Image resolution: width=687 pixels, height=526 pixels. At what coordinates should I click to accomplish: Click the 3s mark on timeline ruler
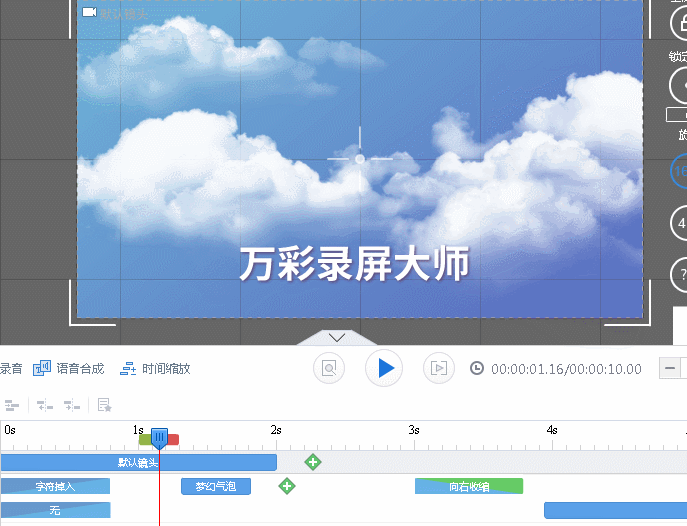(x=414, y=430)
